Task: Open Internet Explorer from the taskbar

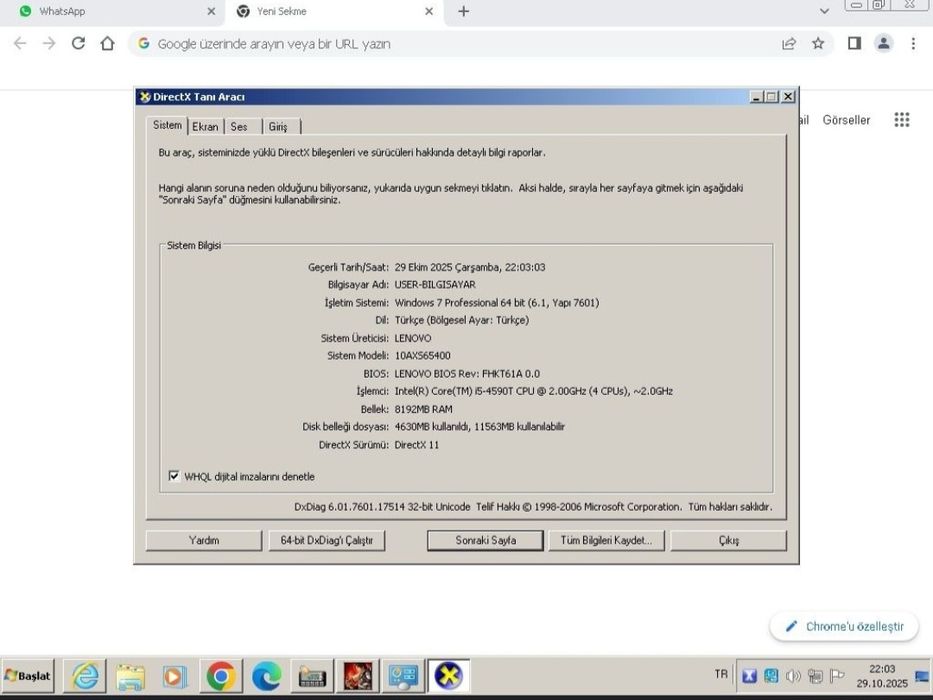Action: coord(85,676)
